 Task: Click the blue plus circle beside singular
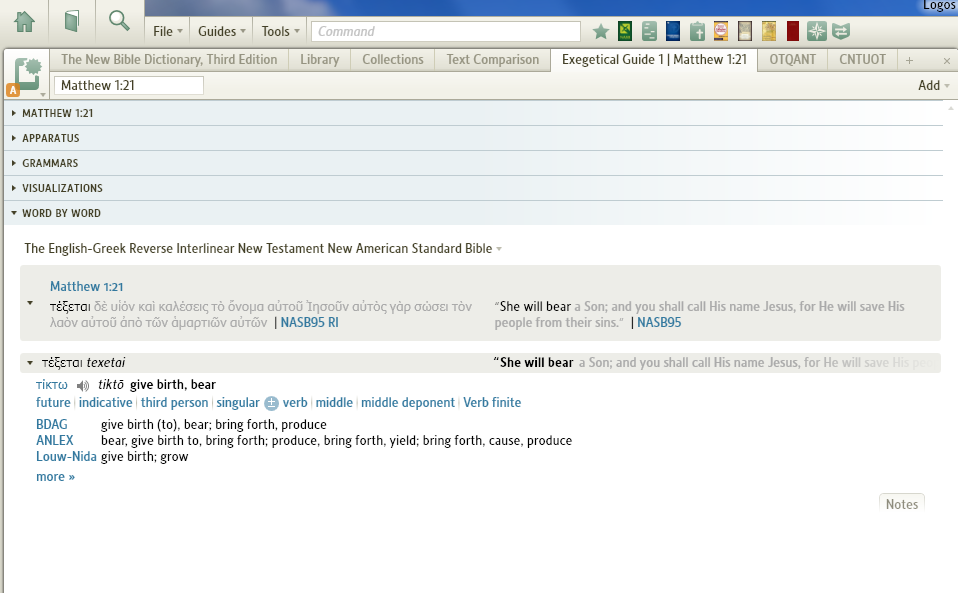pos(271,403)
